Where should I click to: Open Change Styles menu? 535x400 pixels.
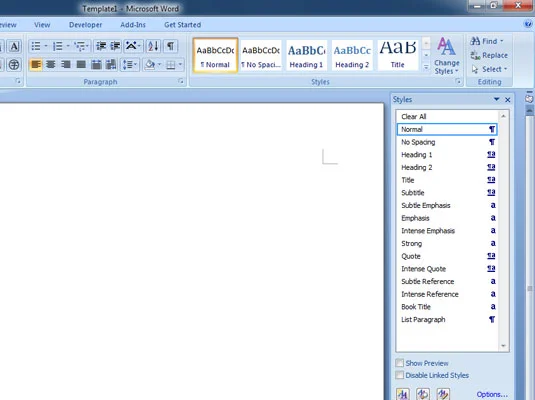tap(446, 56)
